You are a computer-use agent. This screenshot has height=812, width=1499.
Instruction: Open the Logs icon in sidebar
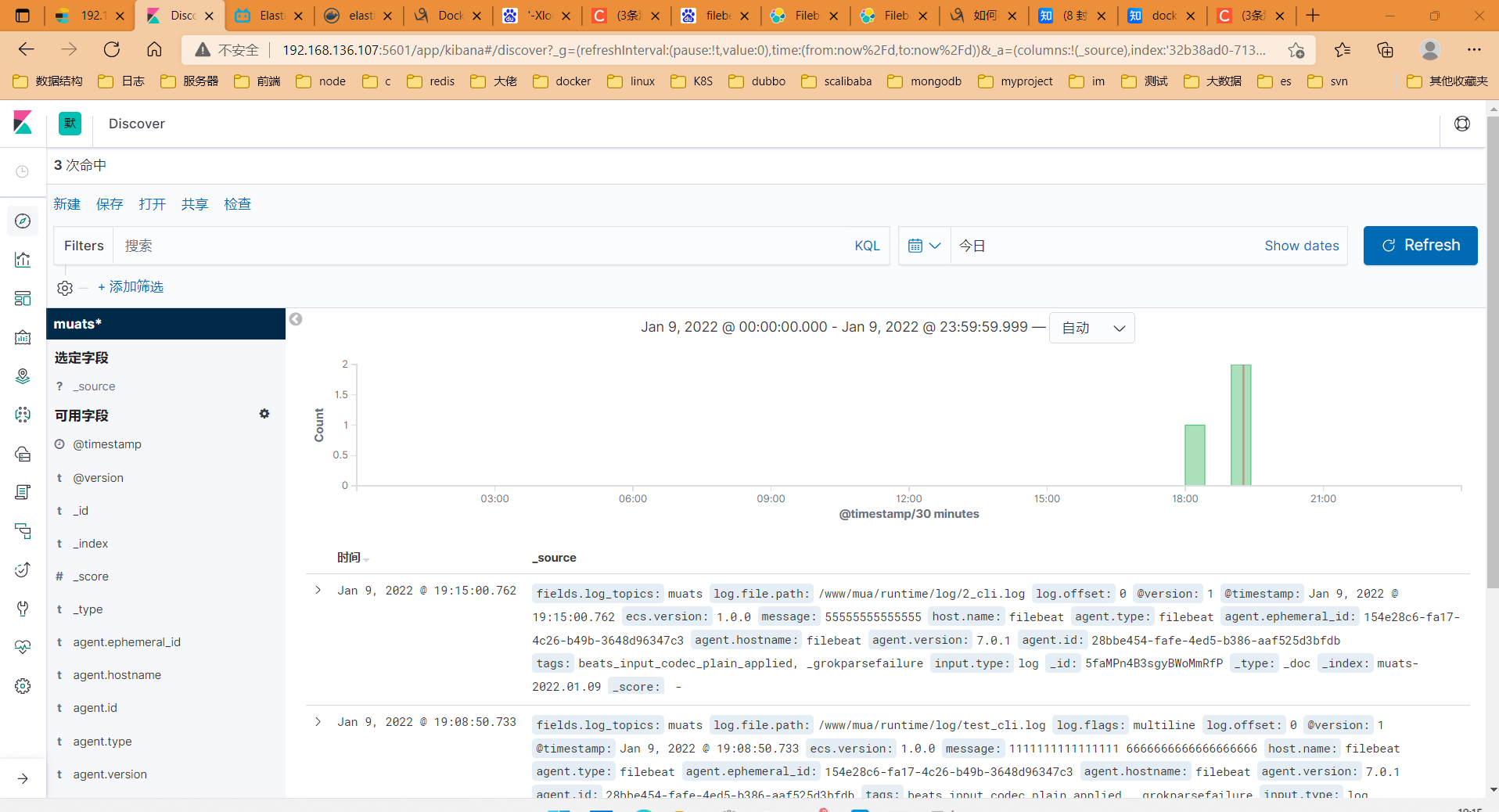[x=23, y=492]
